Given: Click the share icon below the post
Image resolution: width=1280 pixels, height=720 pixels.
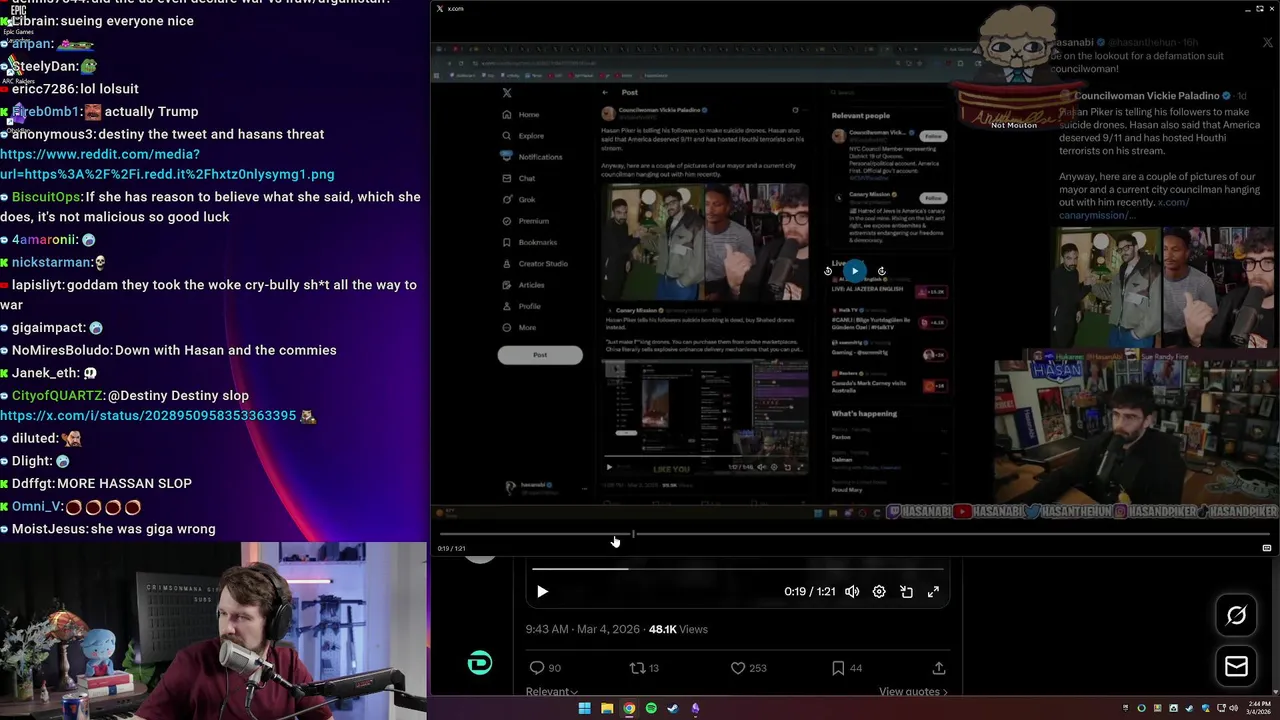Looking at the screenshot, I should pos(939,668).
